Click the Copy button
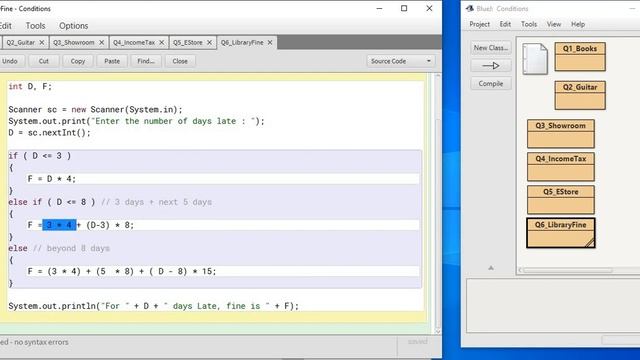The width and height of the screenshot is (640, 360). pos(78,61)
